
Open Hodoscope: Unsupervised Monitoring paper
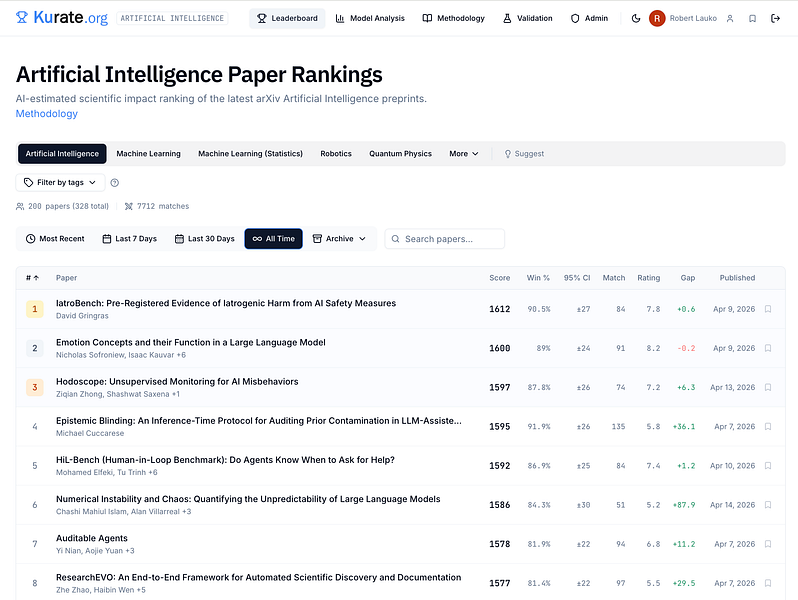[177, 382]
